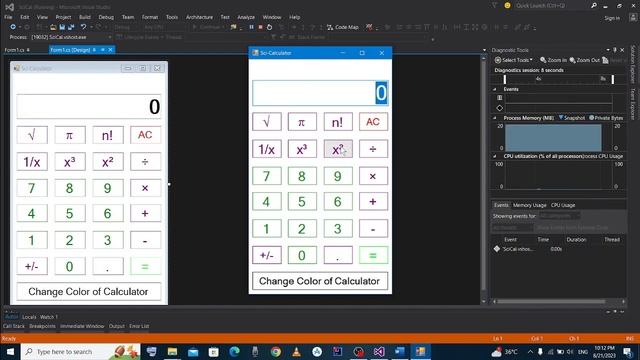Click AC button in running Sci-Calculator

point(373,122)
